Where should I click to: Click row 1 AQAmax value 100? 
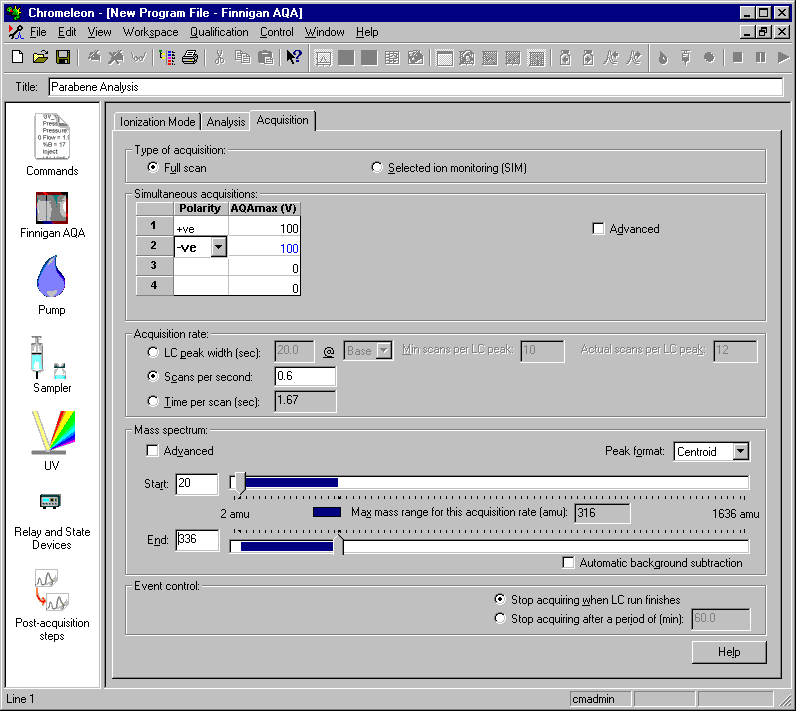(264, 228)
